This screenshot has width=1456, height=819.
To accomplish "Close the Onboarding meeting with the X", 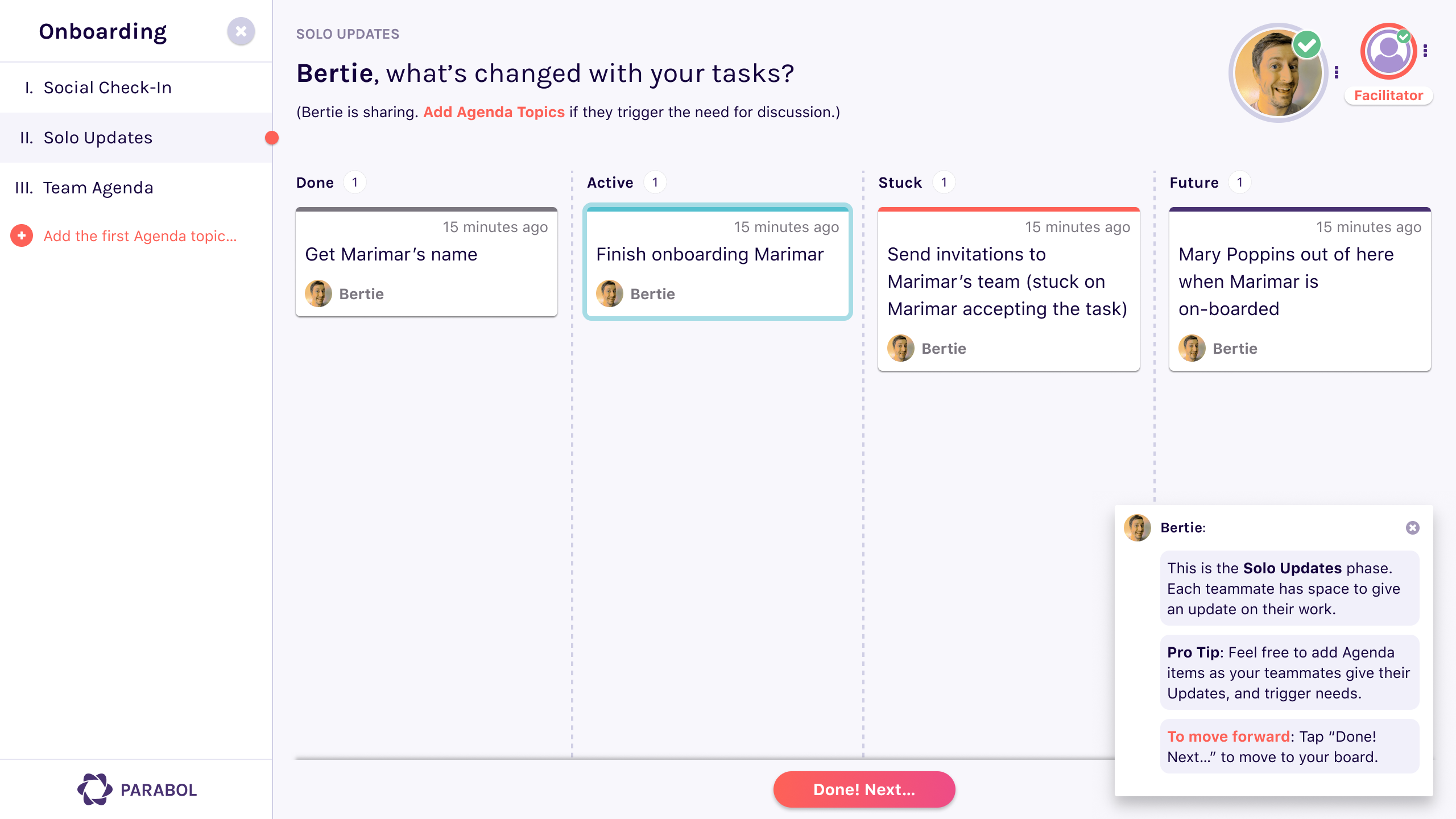I will pyautogui.click(x=241, y=31).
